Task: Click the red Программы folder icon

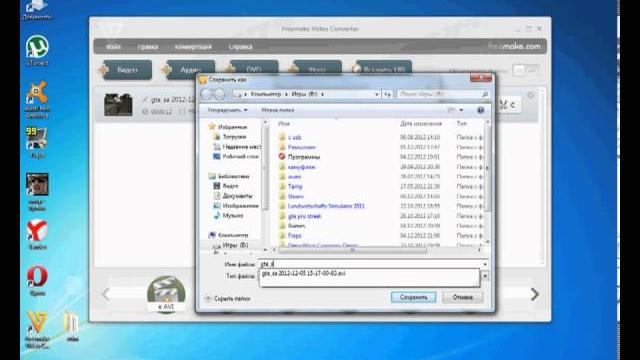Action: point(282,156)
